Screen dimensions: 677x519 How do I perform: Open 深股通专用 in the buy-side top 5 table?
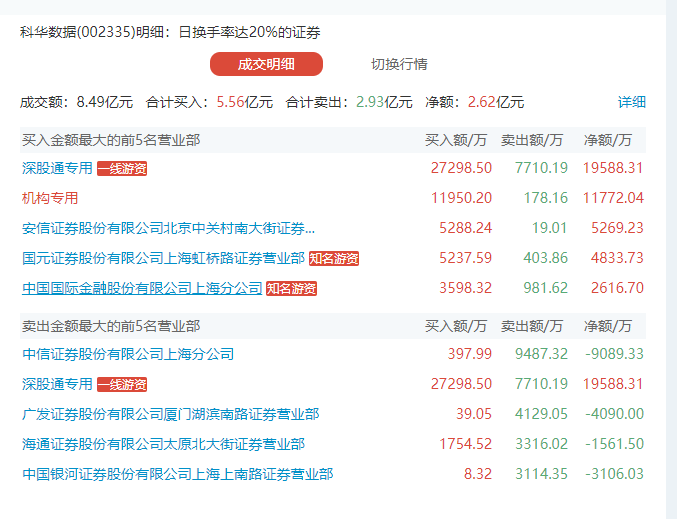[x=57, y=168]
